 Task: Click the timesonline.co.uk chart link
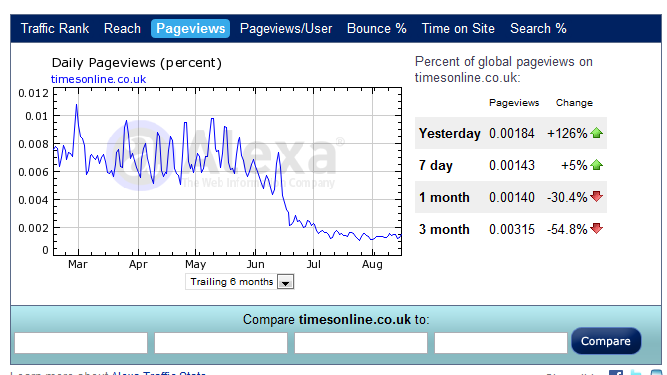[x=98, y=79]
